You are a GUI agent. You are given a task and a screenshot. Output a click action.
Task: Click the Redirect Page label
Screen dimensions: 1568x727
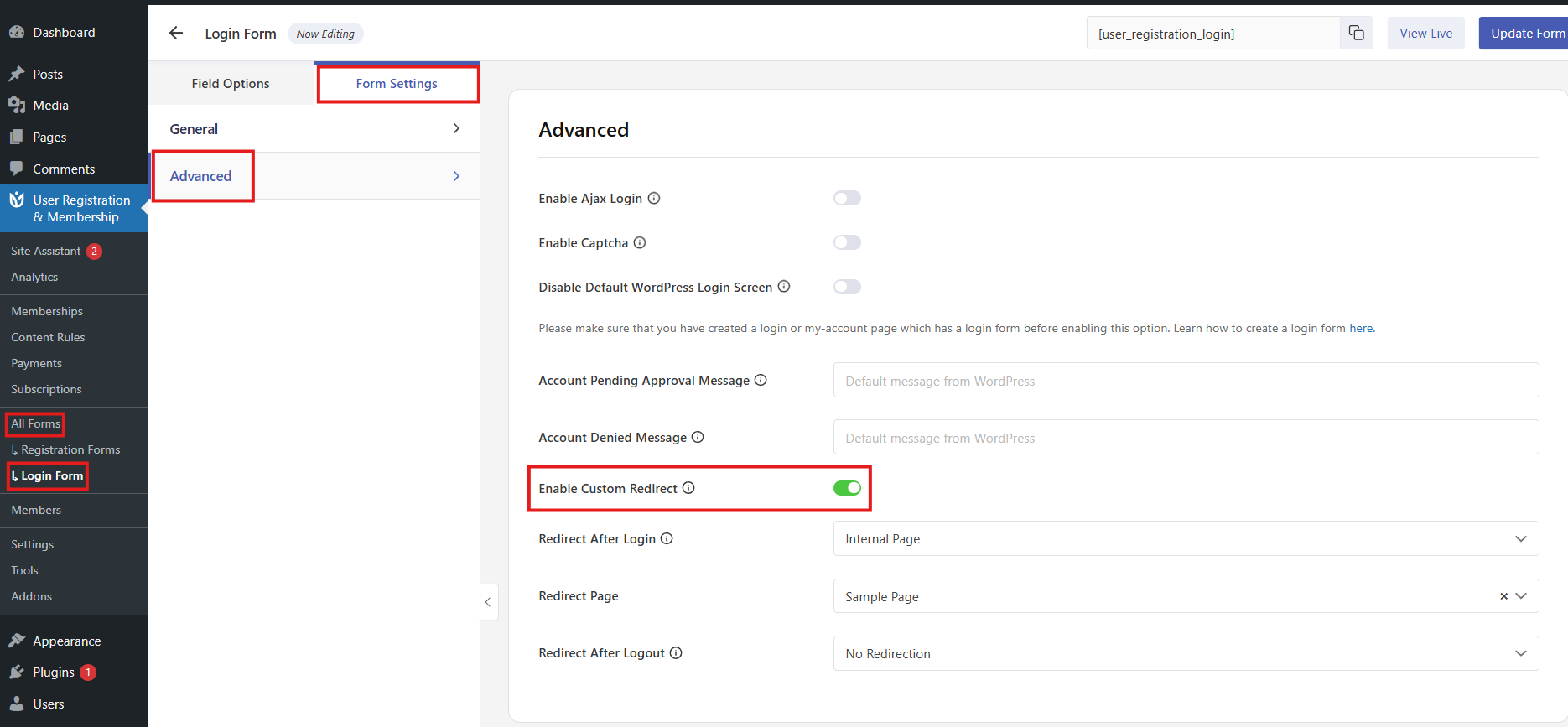(579, 595)
